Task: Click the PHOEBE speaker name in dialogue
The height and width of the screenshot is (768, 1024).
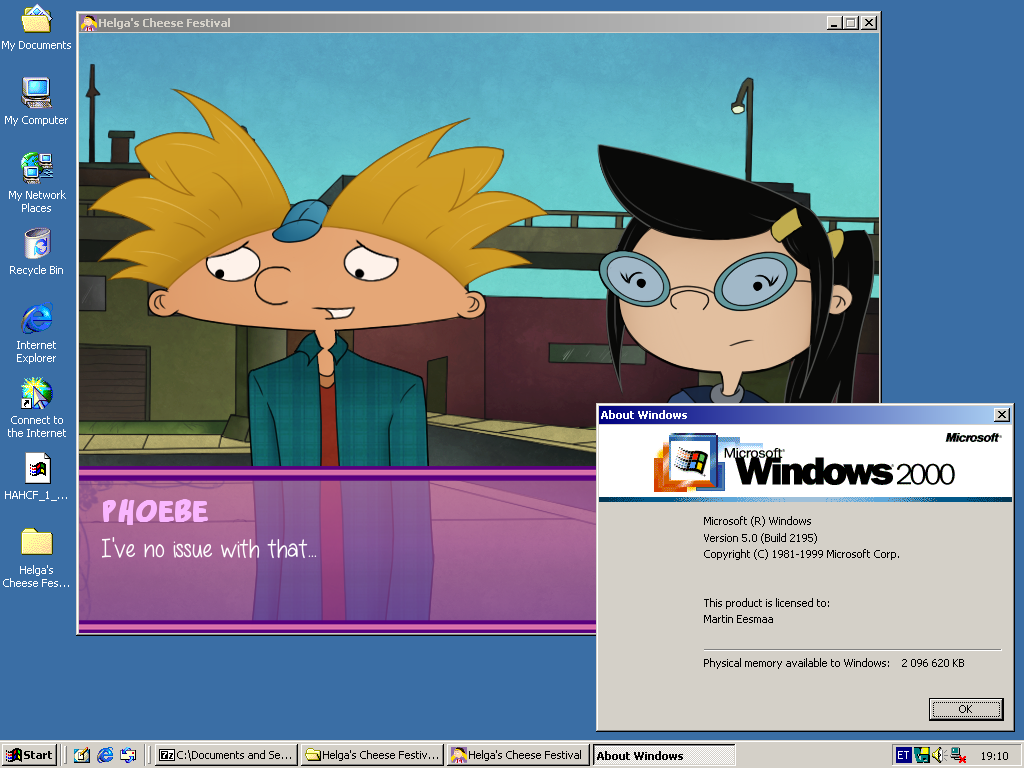Action: (x=155, y=511)
